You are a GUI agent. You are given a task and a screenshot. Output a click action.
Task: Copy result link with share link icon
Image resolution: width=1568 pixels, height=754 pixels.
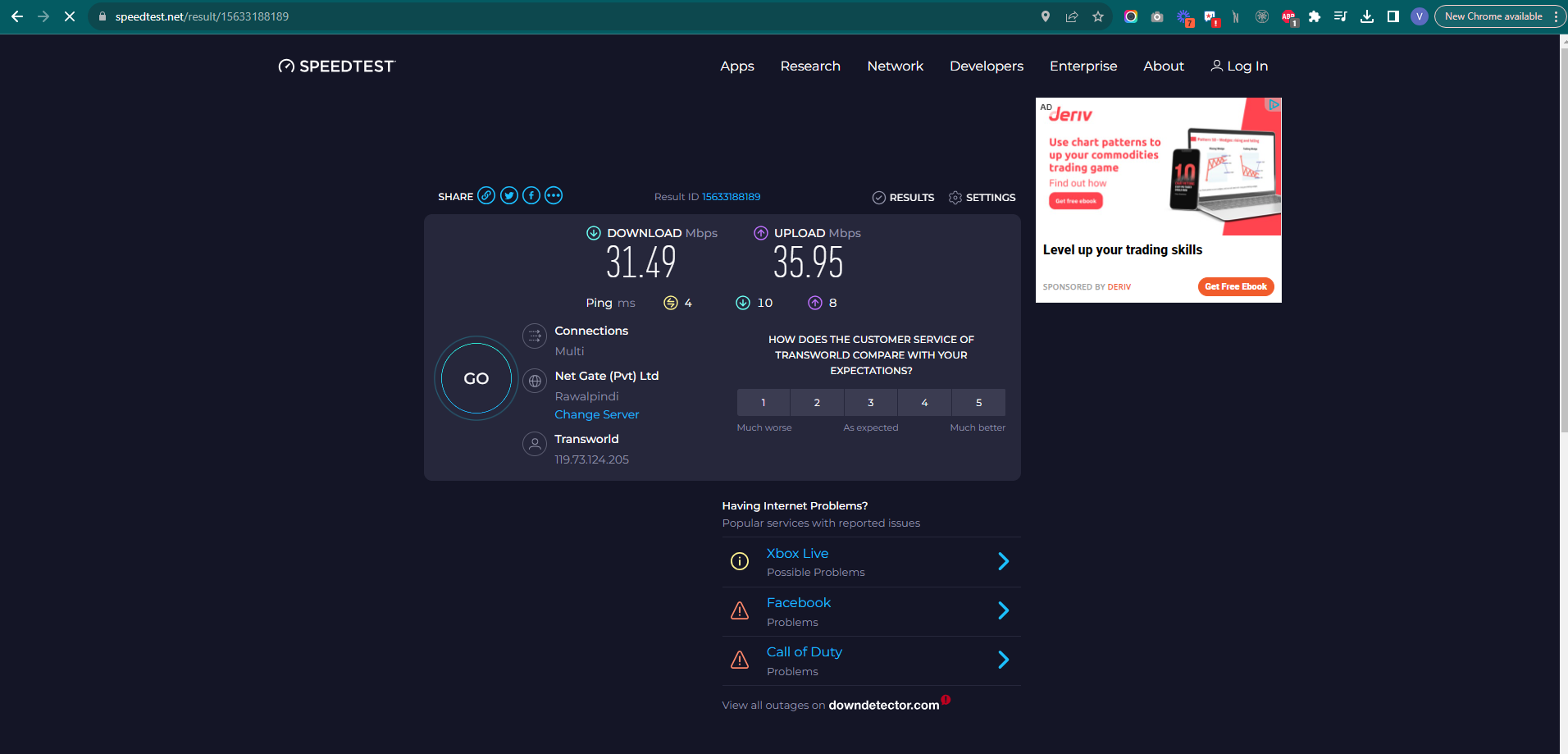pos(486,195)
